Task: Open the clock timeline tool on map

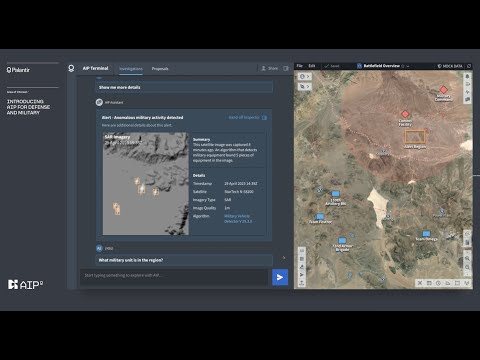Action: [438, 283]
